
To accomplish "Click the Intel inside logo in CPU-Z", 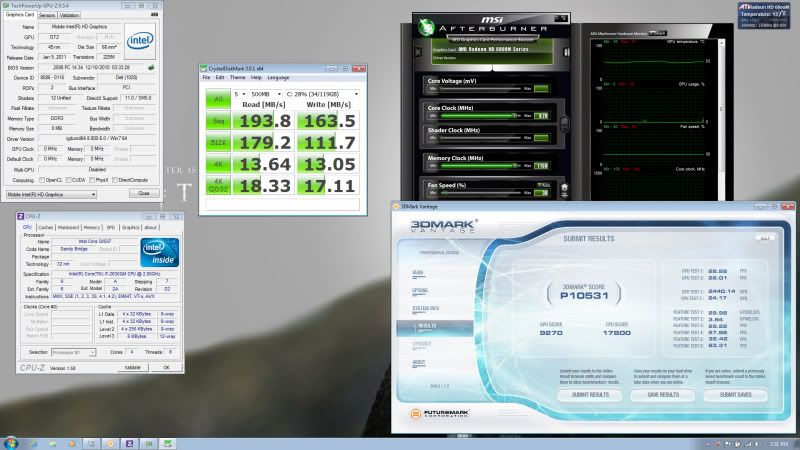I will click(159, 253).
